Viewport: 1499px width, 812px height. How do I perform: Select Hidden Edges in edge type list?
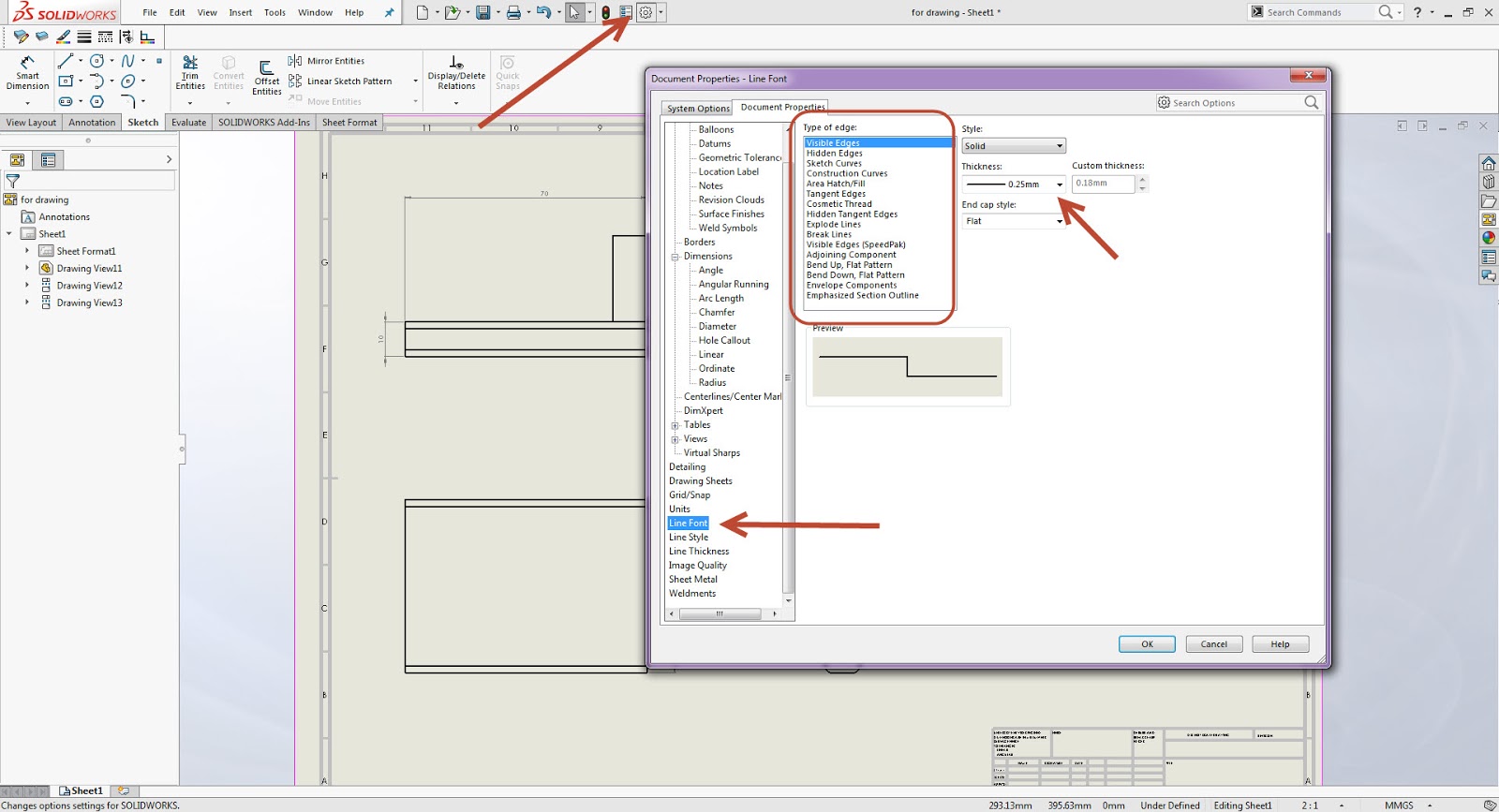835,153
